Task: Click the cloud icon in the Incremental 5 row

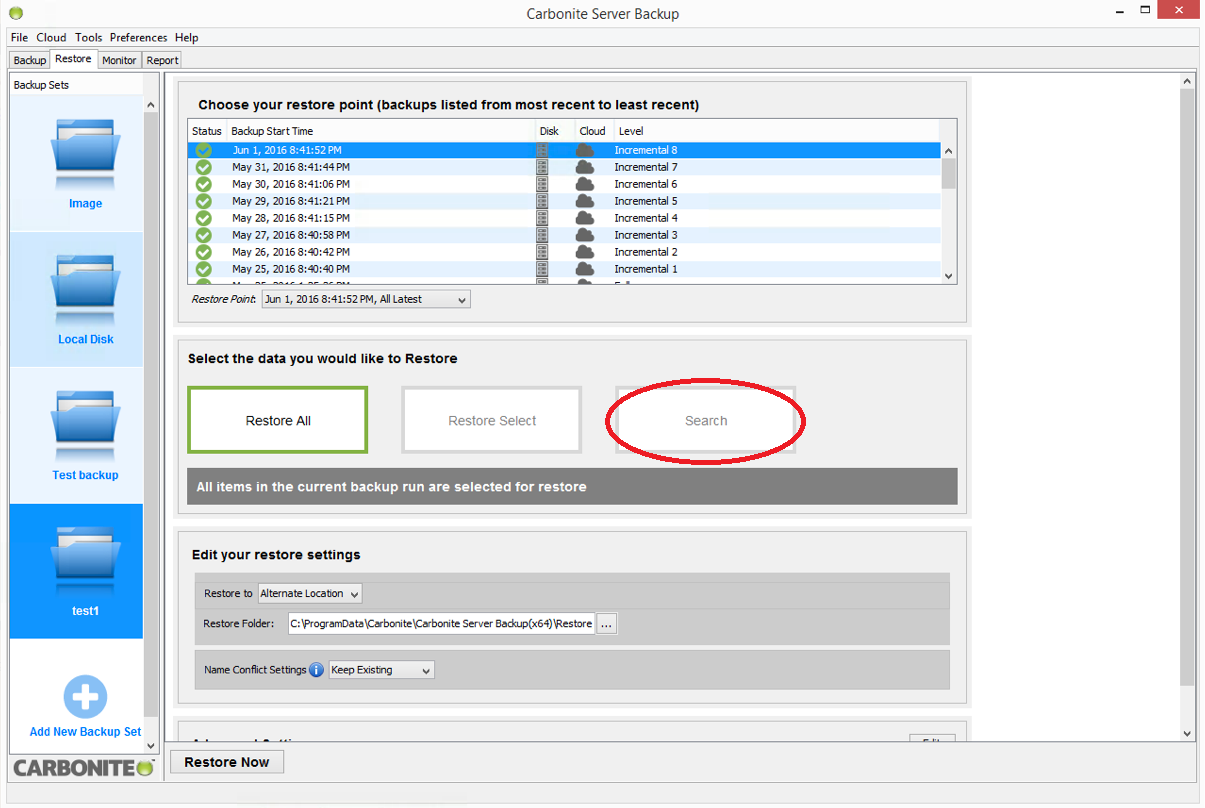Action: pos(585,201)
